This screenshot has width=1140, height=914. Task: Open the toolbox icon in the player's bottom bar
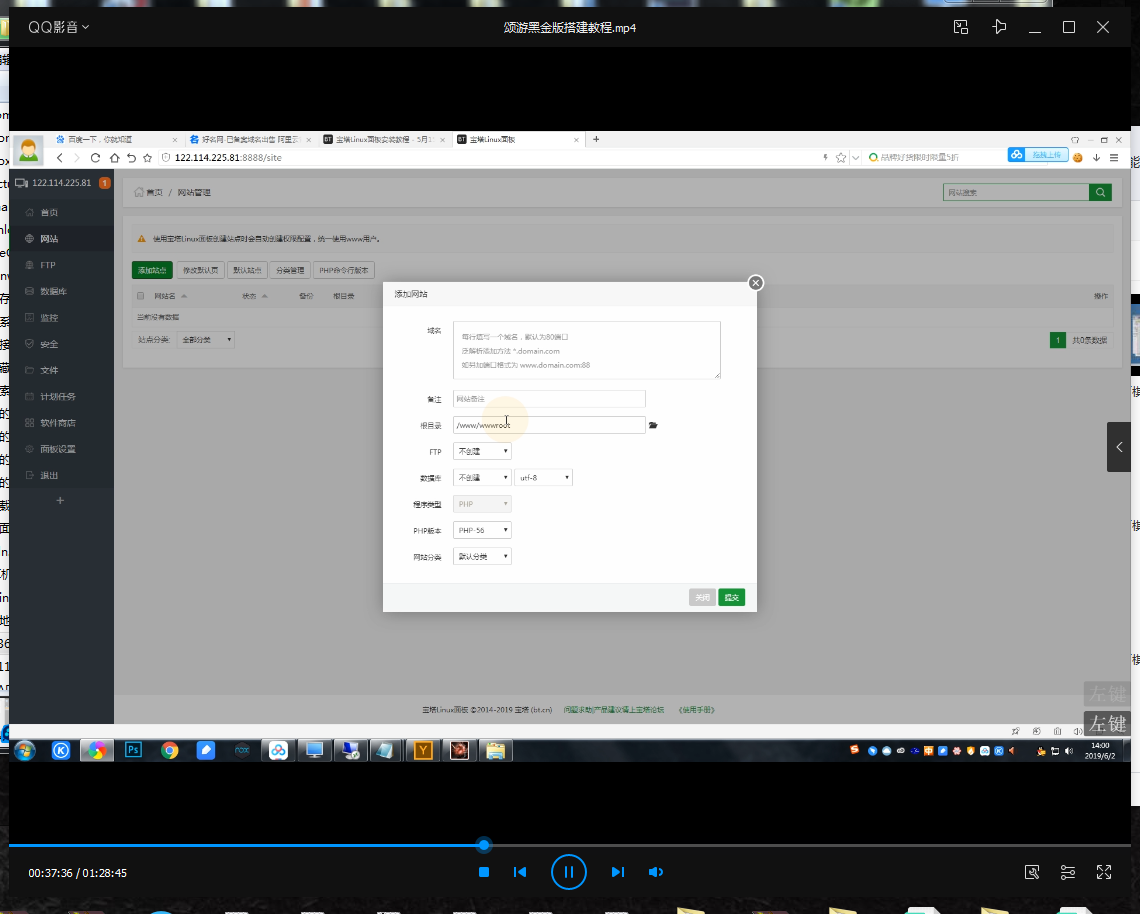(x=1032, y=872)
